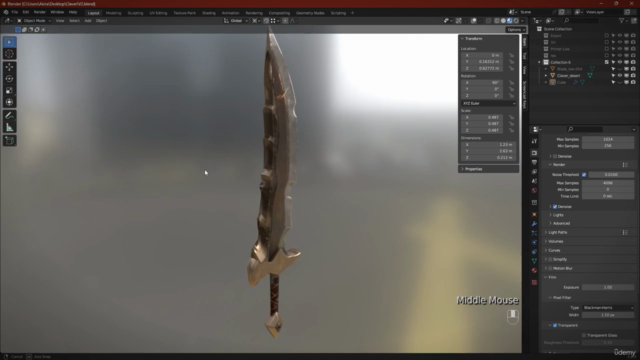Select the Annotate tool
The image size is (640, 360).
(x=9, y=116)
